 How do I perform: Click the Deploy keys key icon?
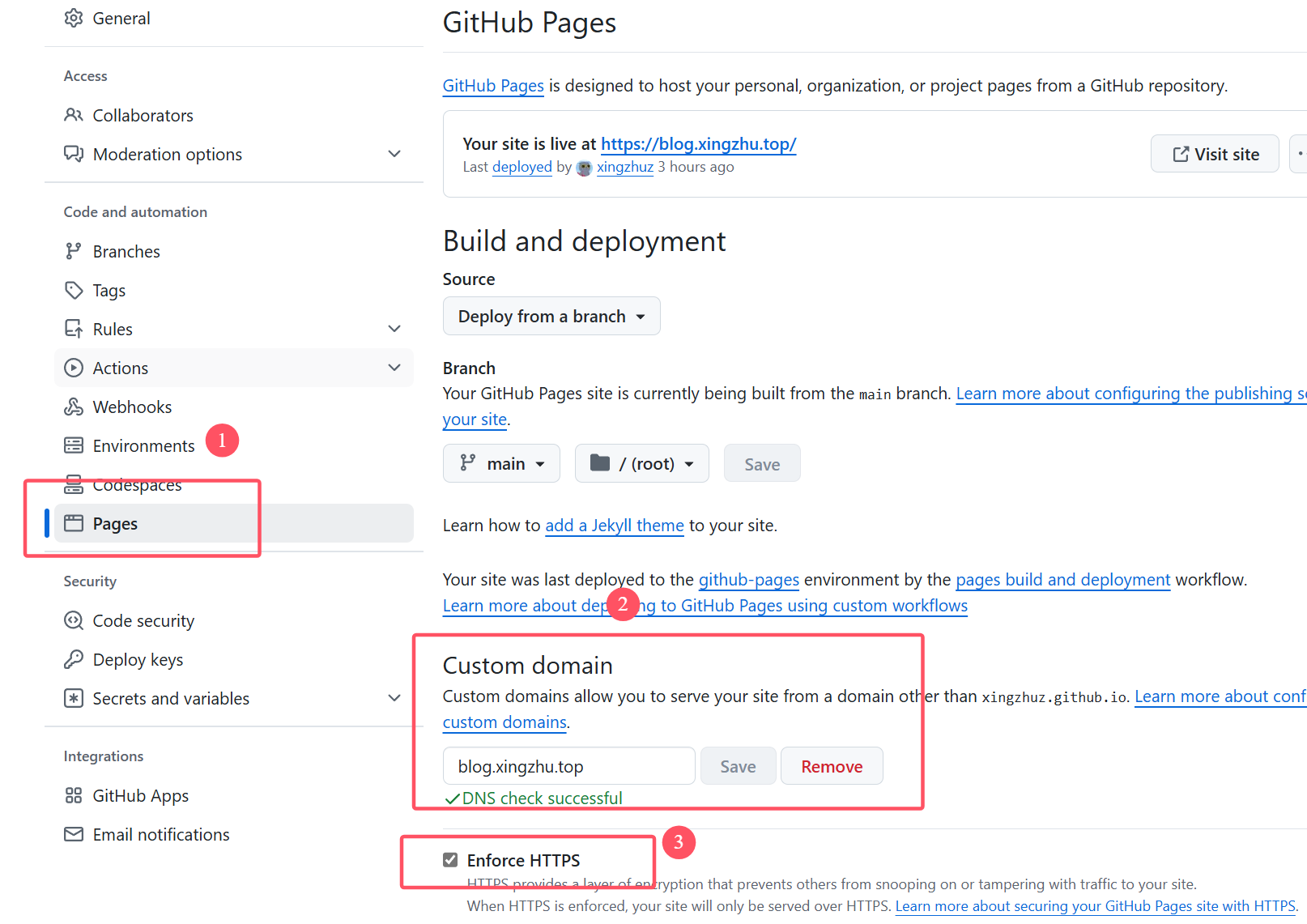pos(74,659)
